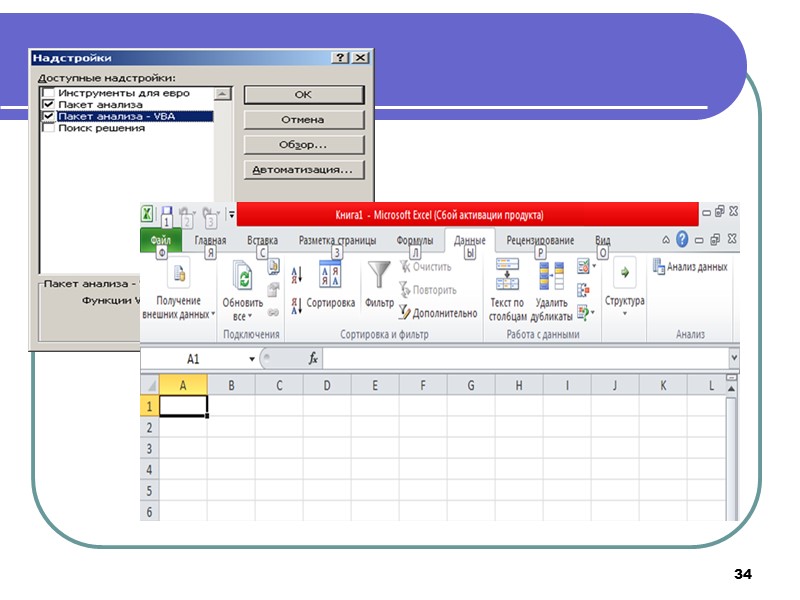Select column D header

(x=327, y=385)
